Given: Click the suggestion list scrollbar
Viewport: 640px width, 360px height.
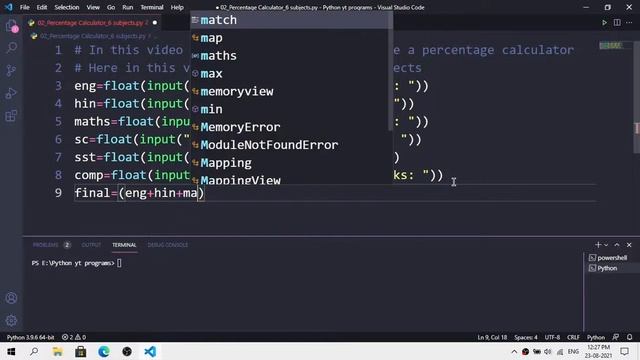Looking at the screenshot, I should [x=390, y=71].
